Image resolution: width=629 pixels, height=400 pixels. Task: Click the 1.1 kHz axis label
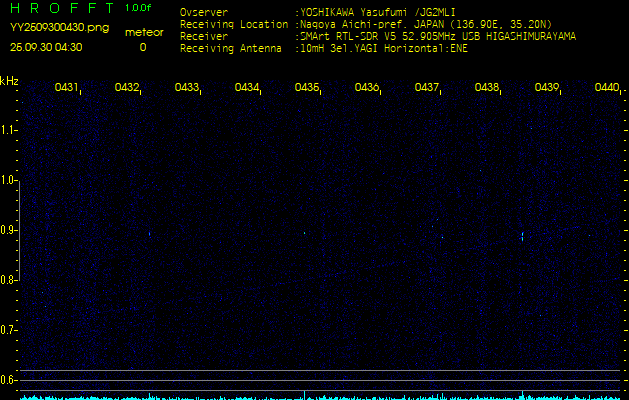click(7, 130)
